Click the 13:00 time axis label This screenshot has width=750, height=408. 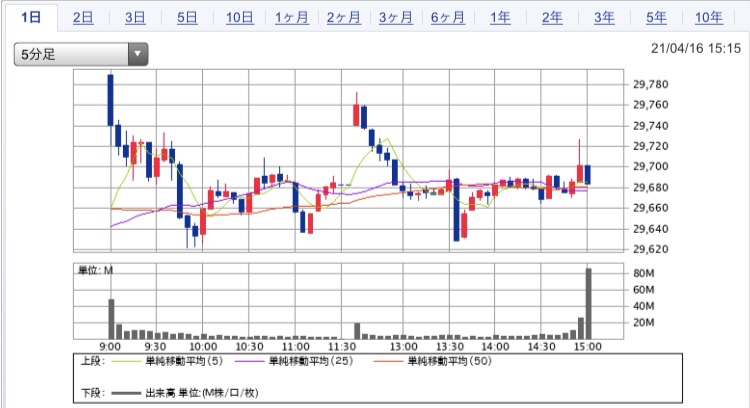403,347
